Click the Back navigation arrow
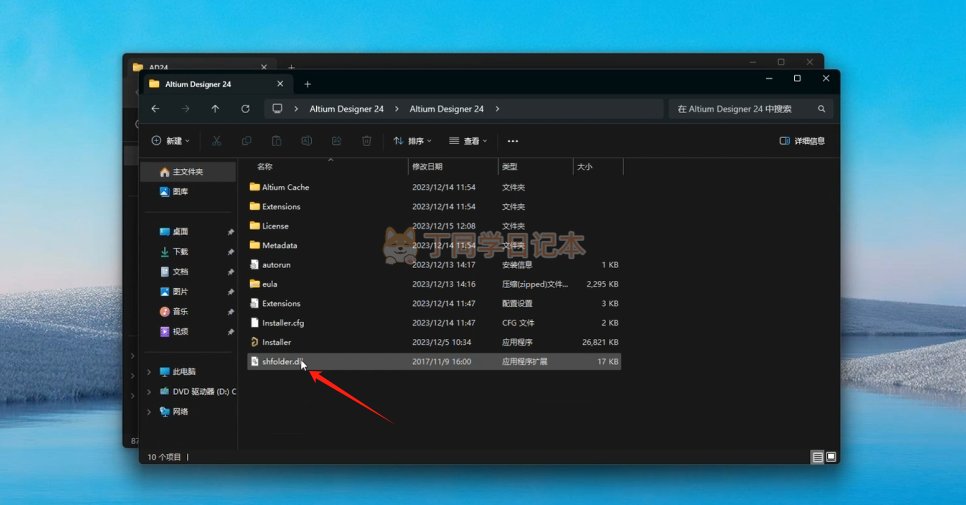 155,109
